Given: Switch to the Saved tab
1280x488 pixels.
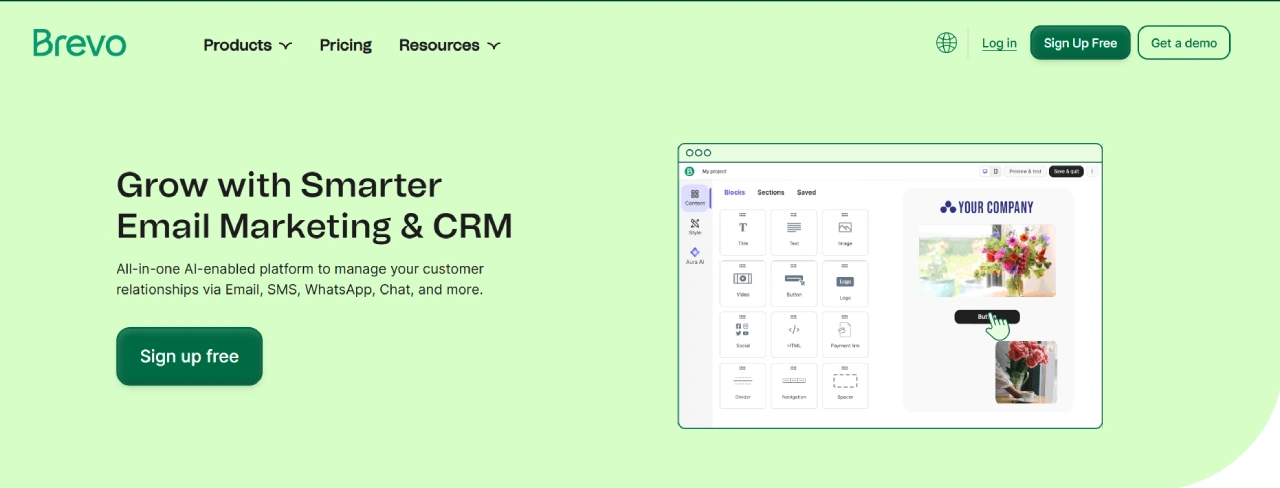Looking at the screenshot, I should [806, 192].
